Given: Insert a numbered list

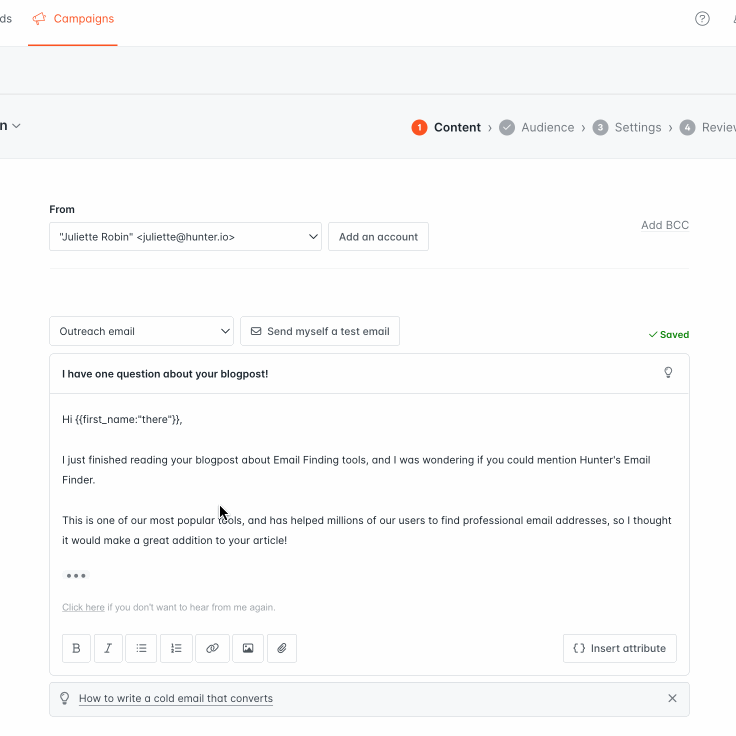Looking at the screenshot, I should (176, 648).
